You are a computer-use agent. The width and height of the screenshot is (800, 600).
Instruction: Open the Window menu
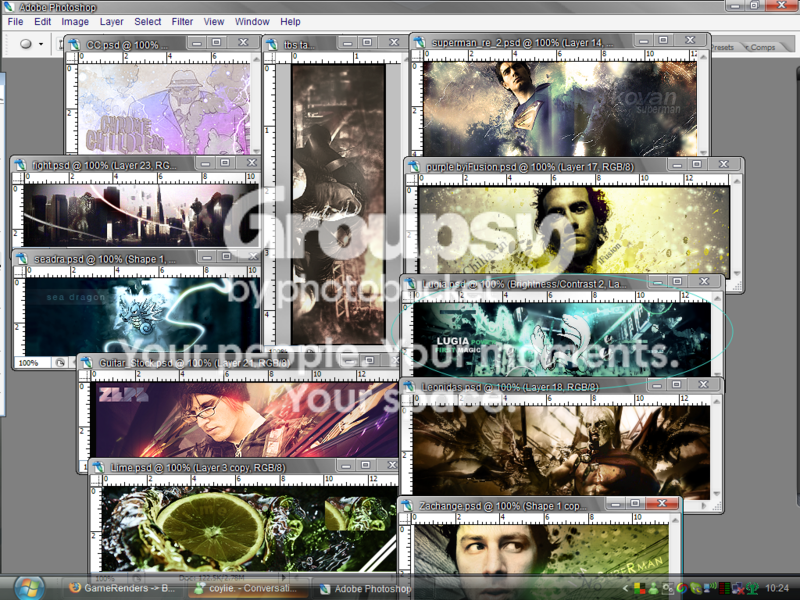coord(252,21)
